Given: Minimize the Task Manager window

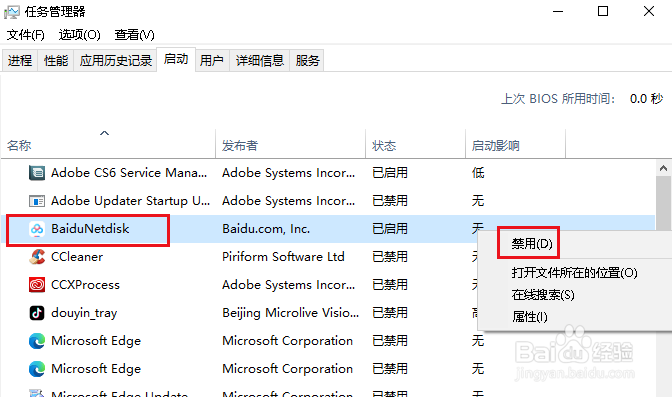Looking at the screenshot, I should (558, 12).
